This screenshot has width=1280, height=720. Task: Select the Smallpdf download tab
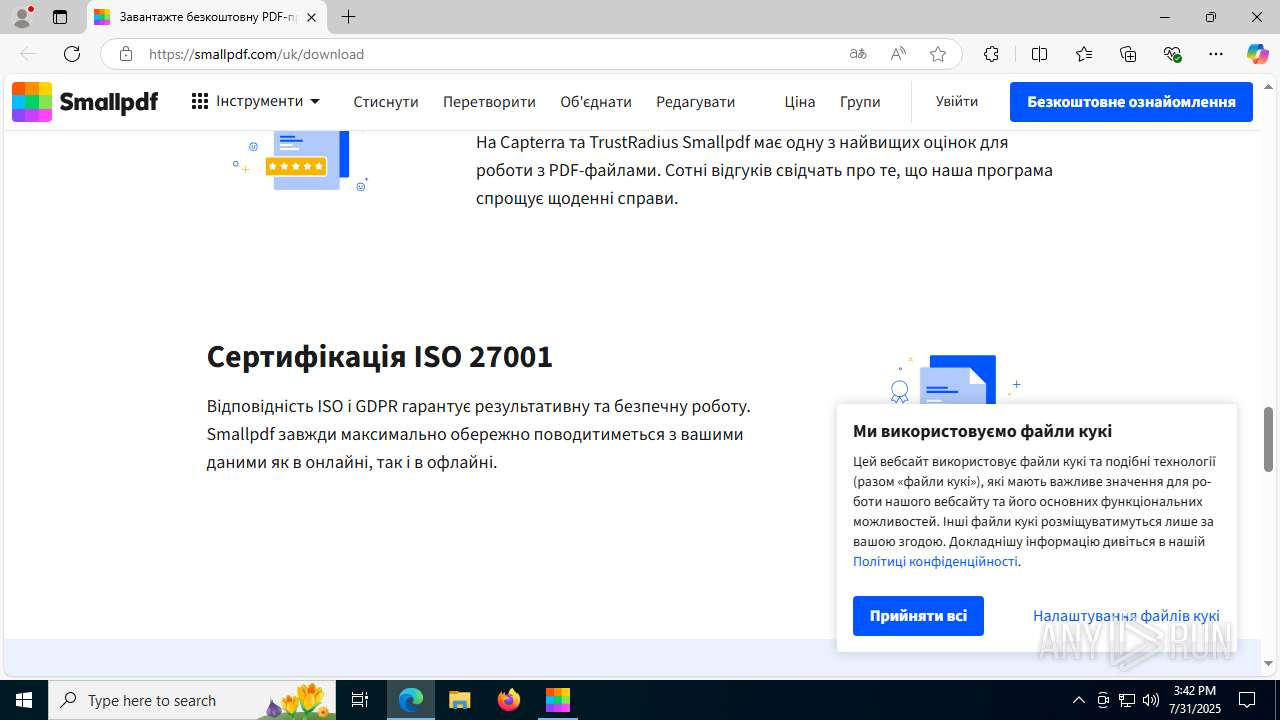[x=206, y=17]
